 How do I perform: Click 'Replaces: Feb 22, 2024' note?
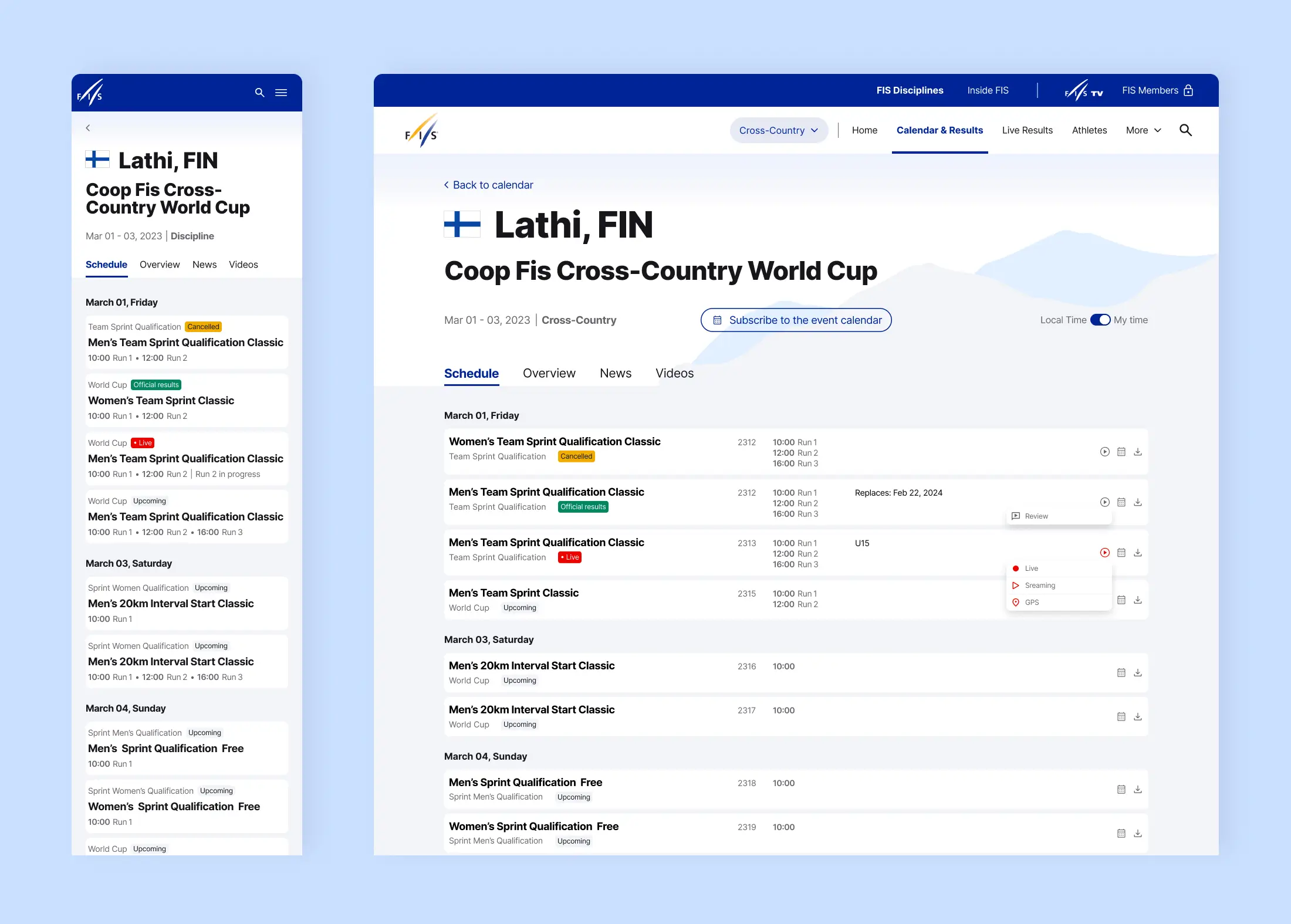(898, 493)
